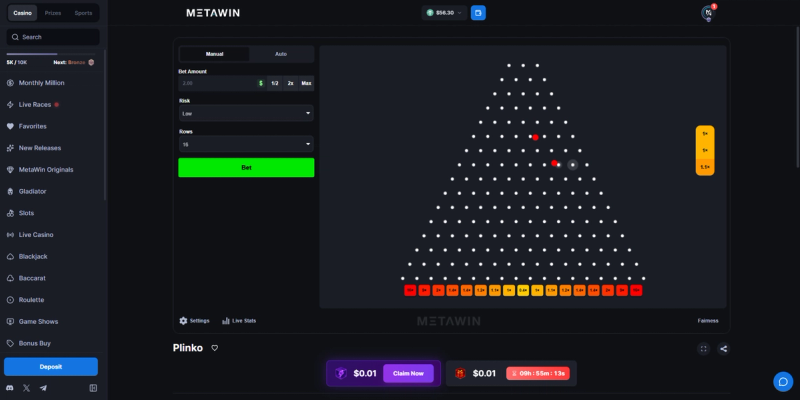Viewport: 800px width, 400px height.
Task: Switch to Manual betting mode
Action: point(214,54)
